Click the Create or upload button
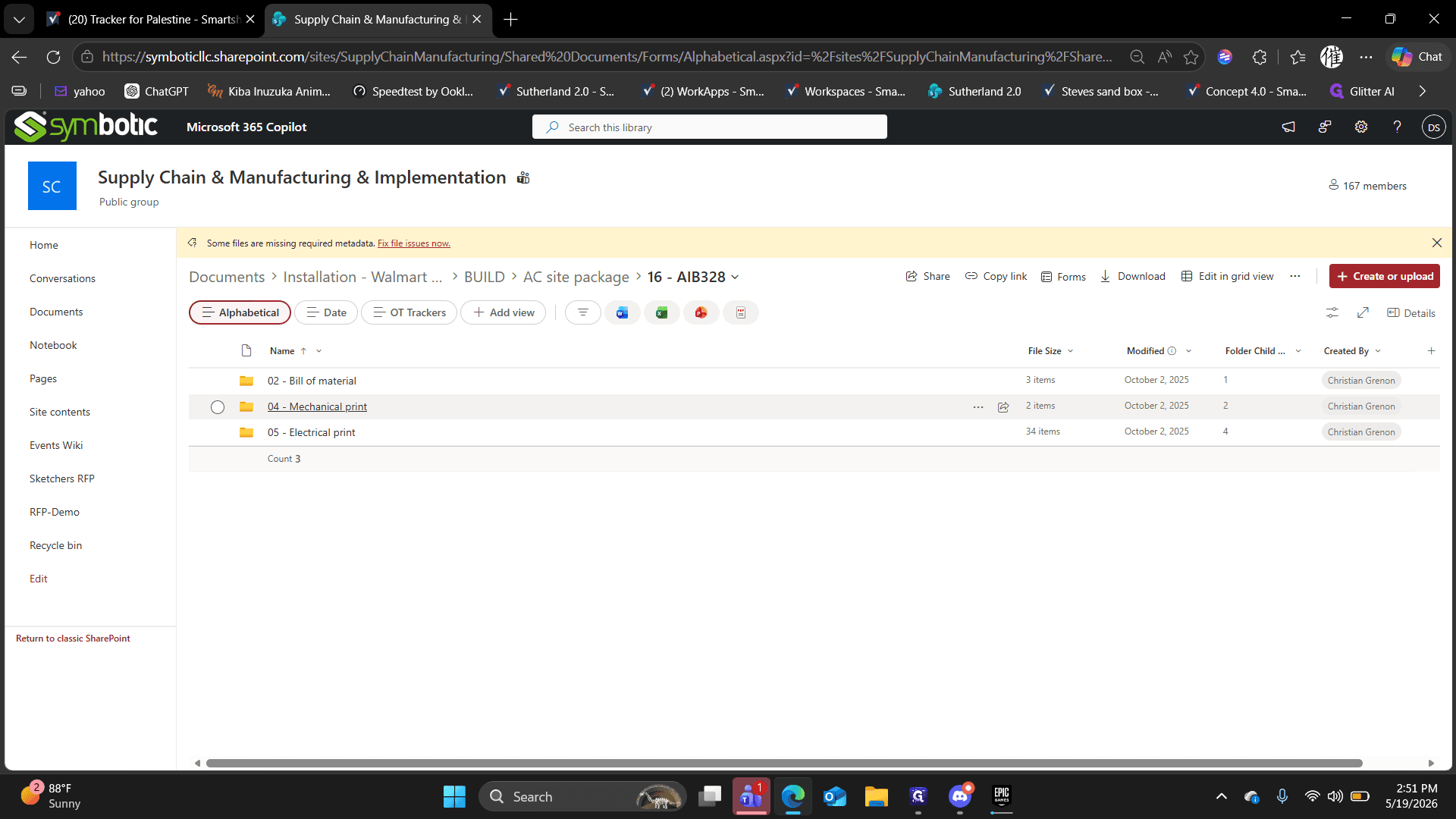 click(x=1385, y=276)
